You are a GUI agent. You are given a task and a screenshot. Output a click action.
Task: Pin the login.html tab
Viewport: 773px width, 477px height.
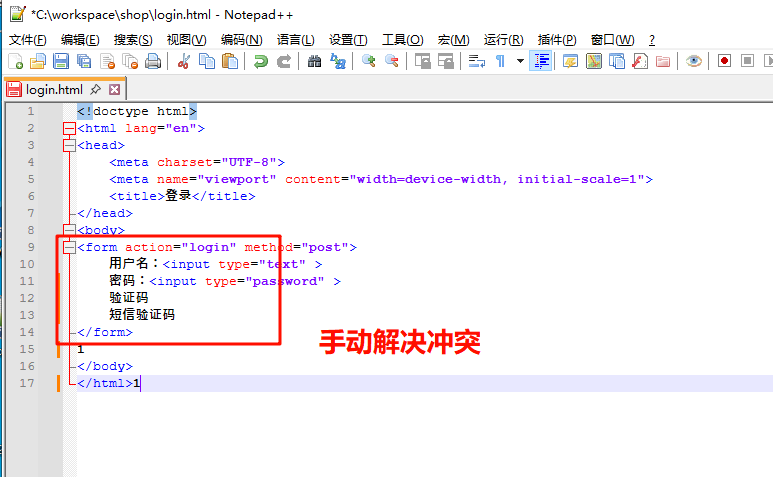point(96,89)
